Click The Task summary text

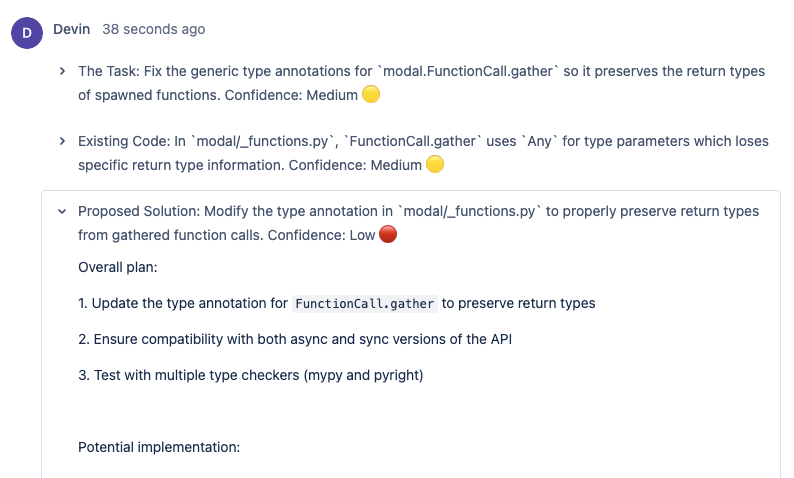click(421, 83)
